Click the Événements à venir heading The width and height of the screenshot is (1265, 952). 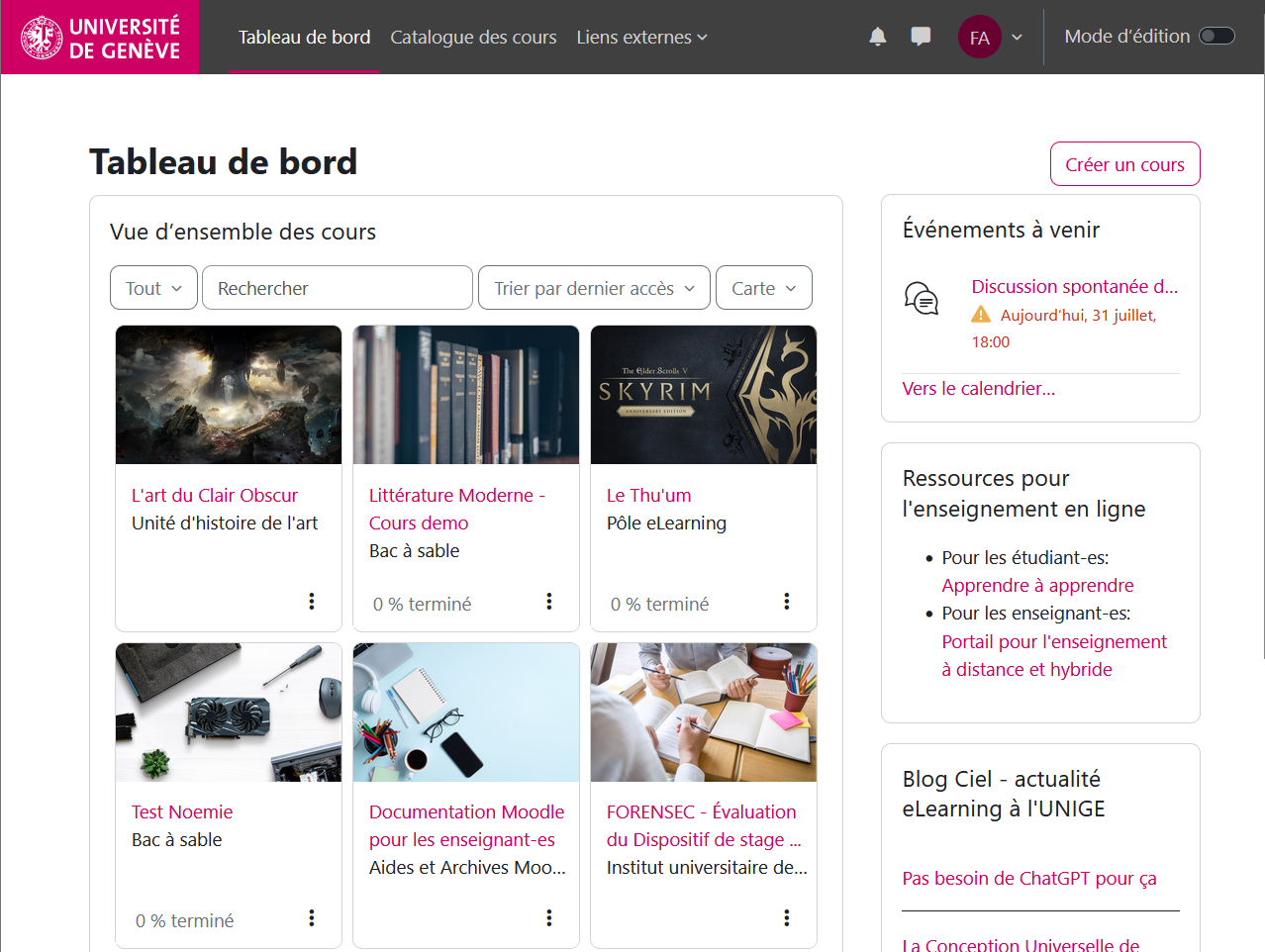1001,231
